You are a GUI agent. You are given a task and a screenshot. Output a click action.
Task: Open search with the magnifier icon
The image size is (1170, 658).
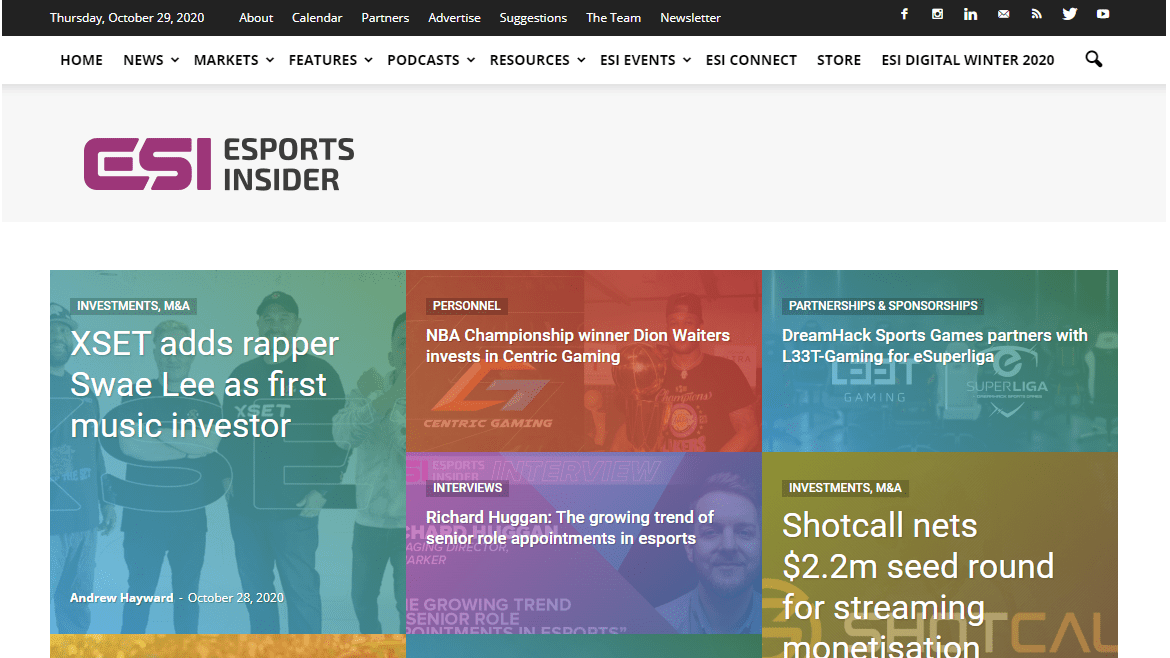pos(1093,60)
